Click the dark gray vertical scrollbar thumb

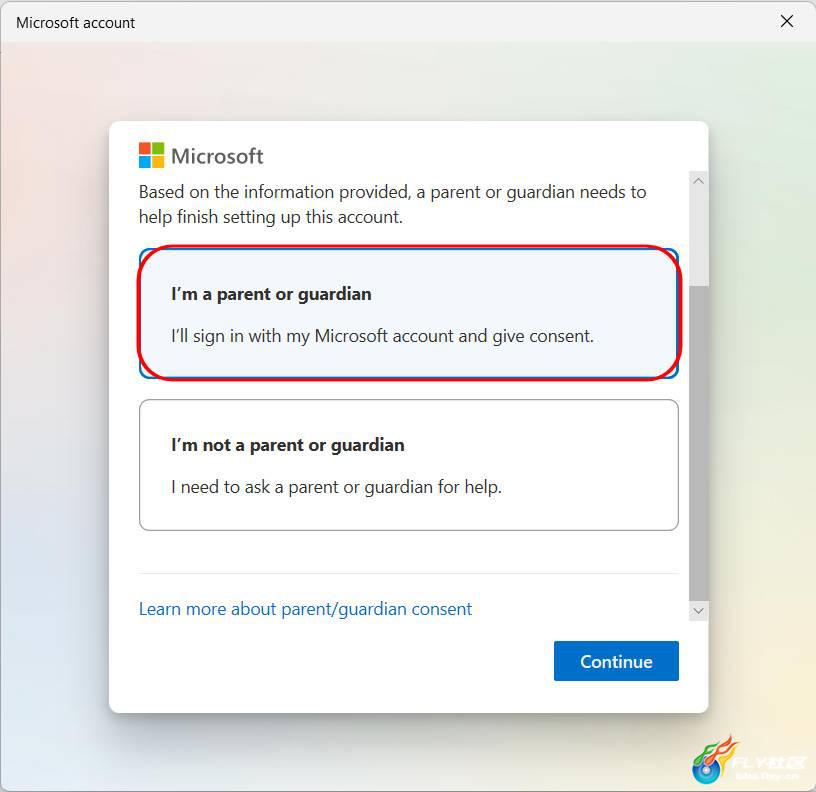click(698, 443)
